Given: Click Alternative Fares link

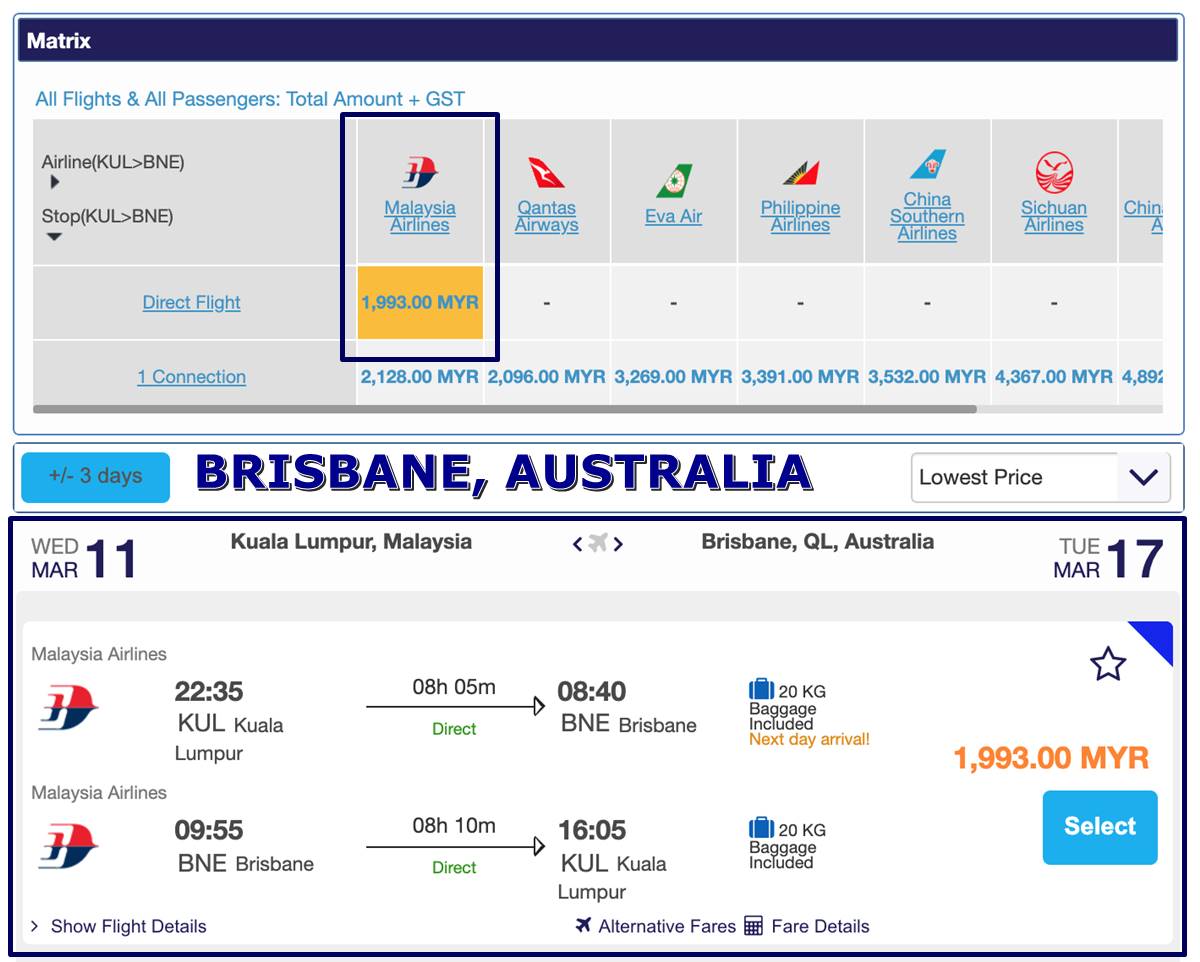Looking at the screenshot, I should point(667,926).
